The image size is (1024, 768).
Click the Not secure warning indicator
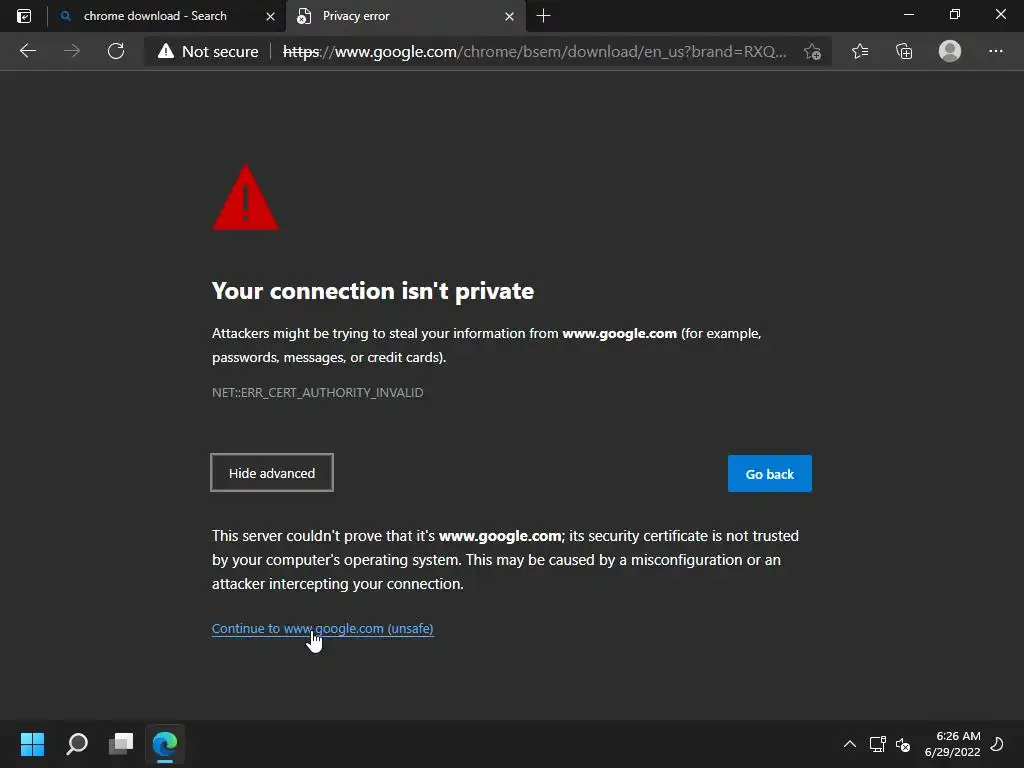pos(208,52)
